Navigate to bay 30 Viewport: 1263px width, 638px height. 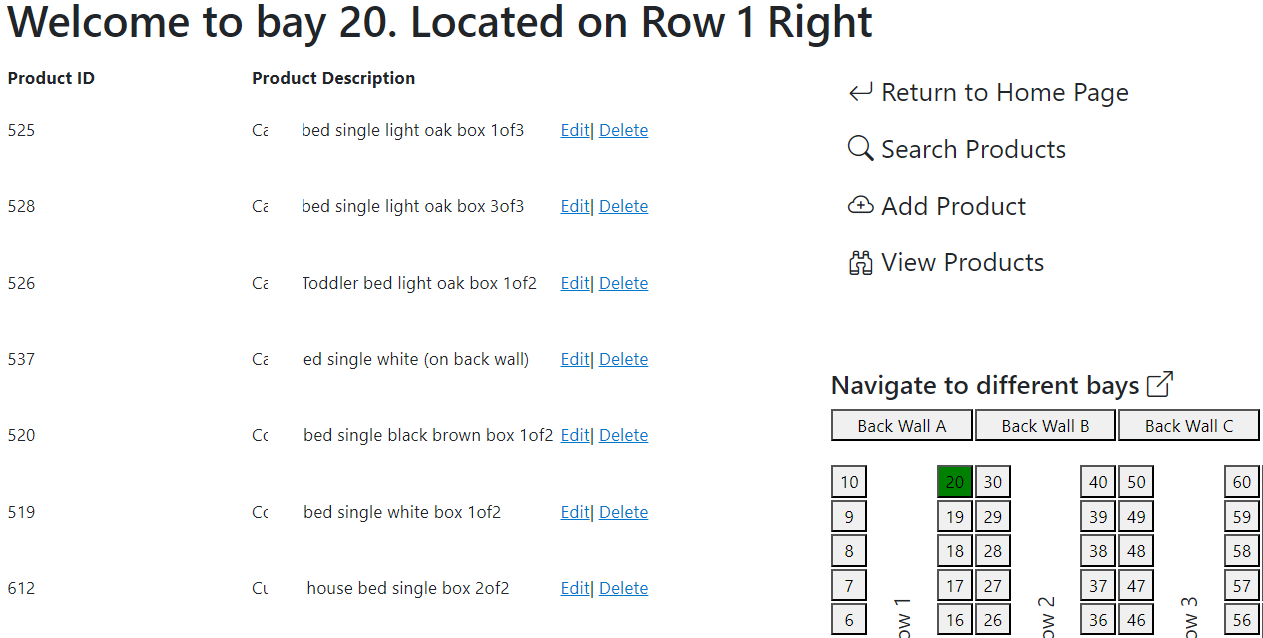tap(993, 482)
